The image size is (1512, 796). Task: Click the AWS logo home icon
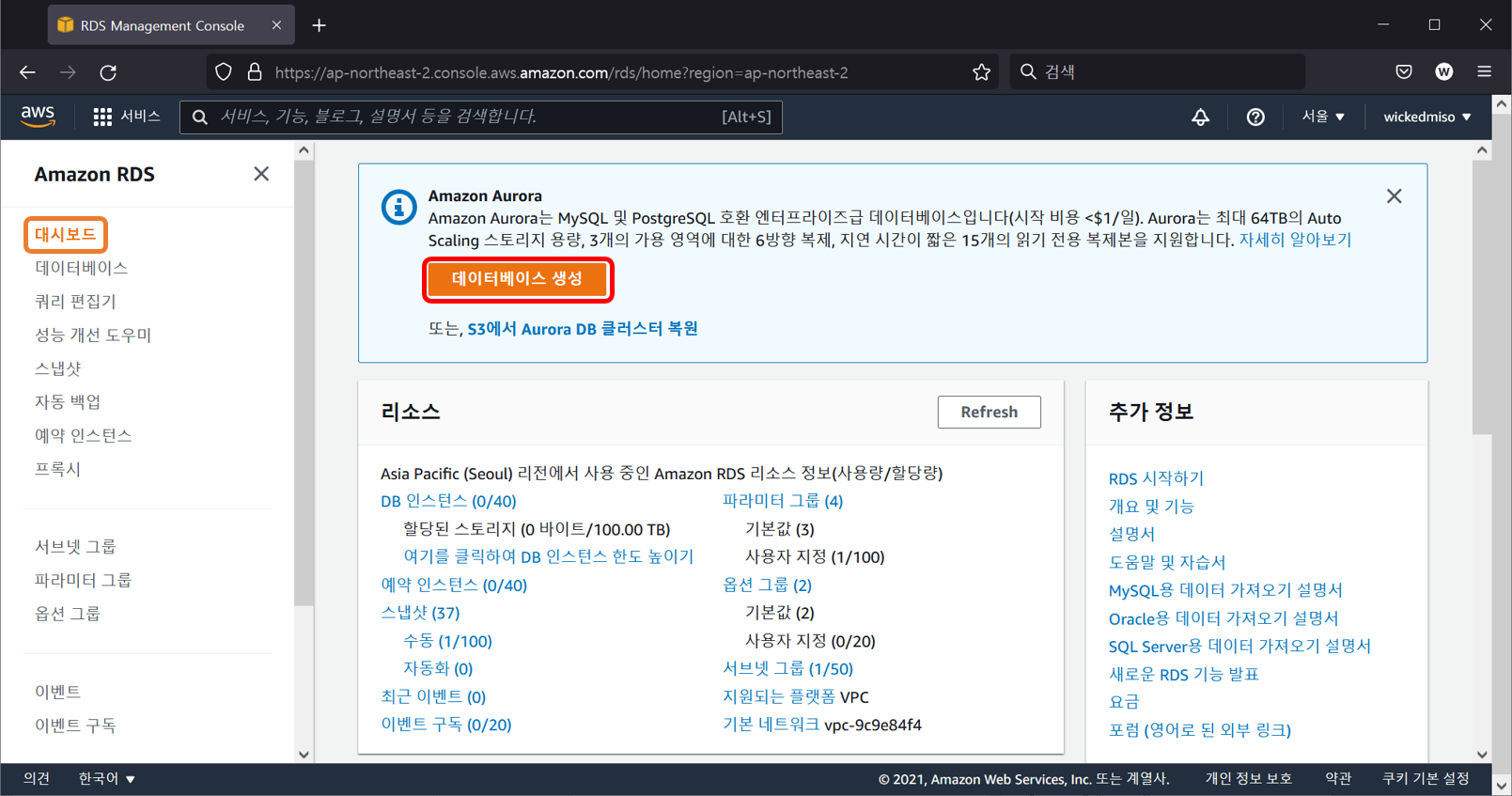tap(38, 116)
